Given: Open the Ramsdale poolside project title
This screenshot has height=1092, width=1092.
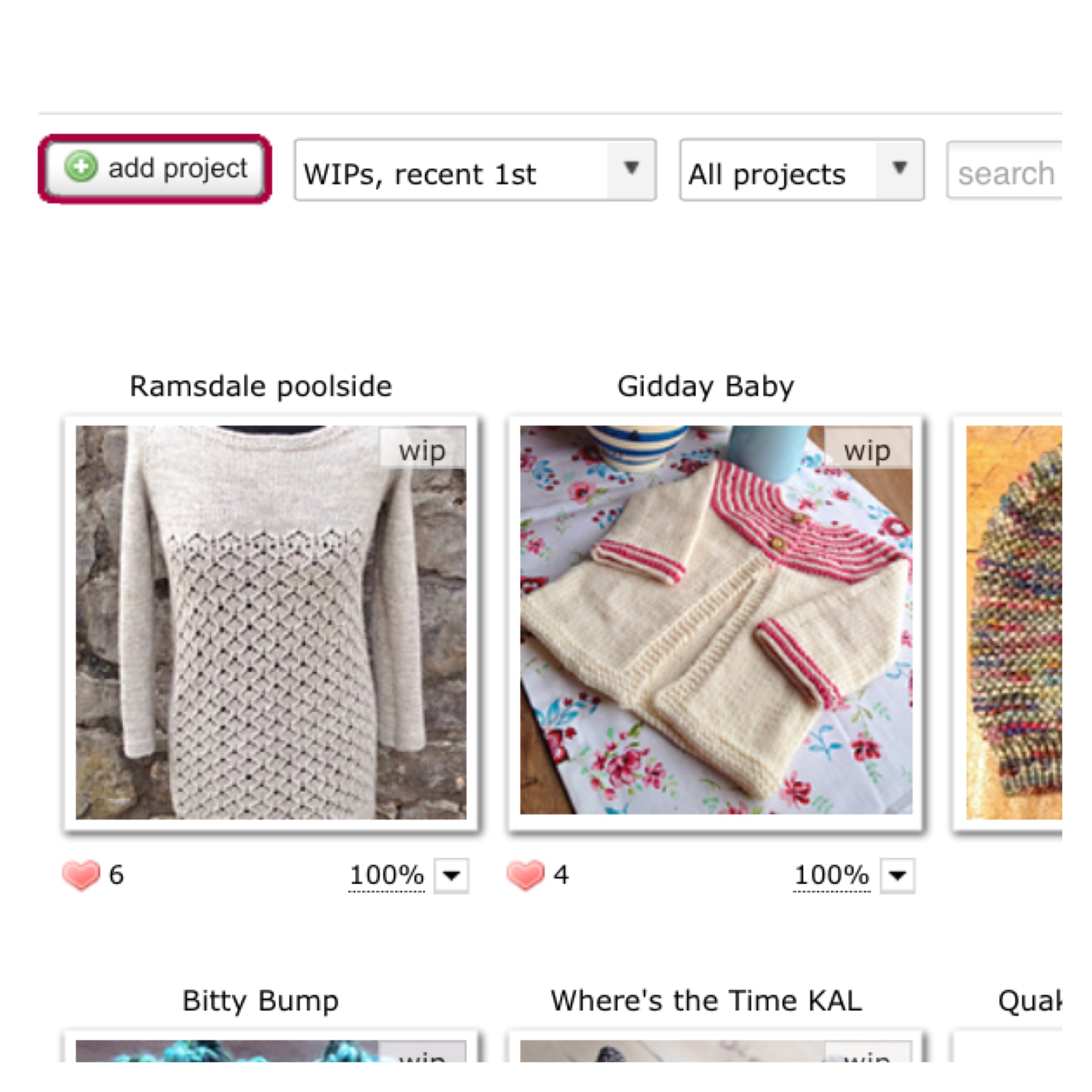Looking at the screenshot, I should point(260,387).
